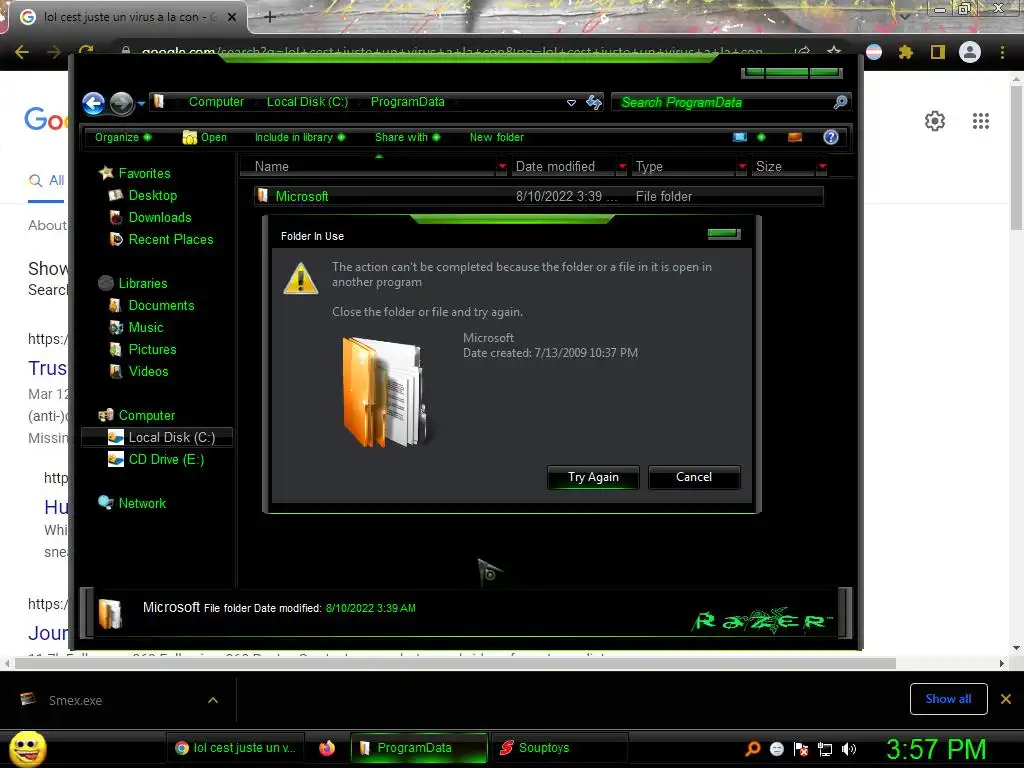Open Action Center flag tray icon
Viewport: 1024px width, 768px height.
coord(801,749)
